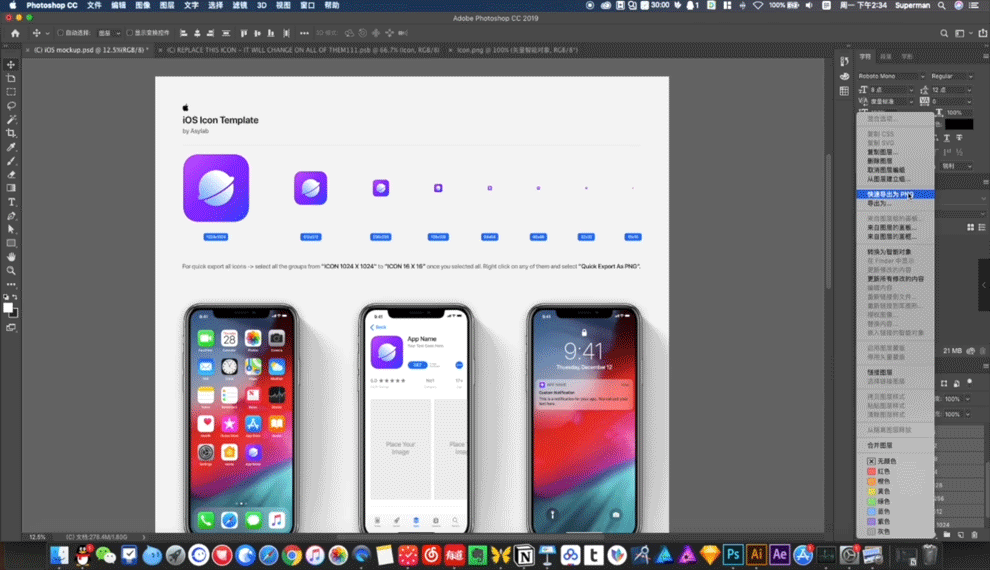Click the new group folder icon in Layers panel

[946, 534]
